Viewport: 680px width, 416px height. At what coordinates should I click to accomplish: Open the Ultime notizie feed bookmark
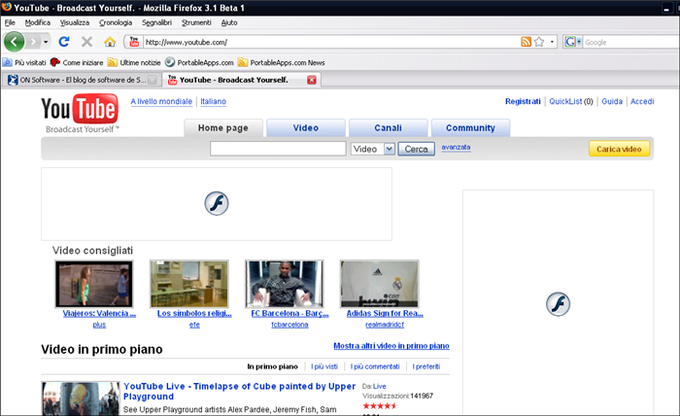134,62
